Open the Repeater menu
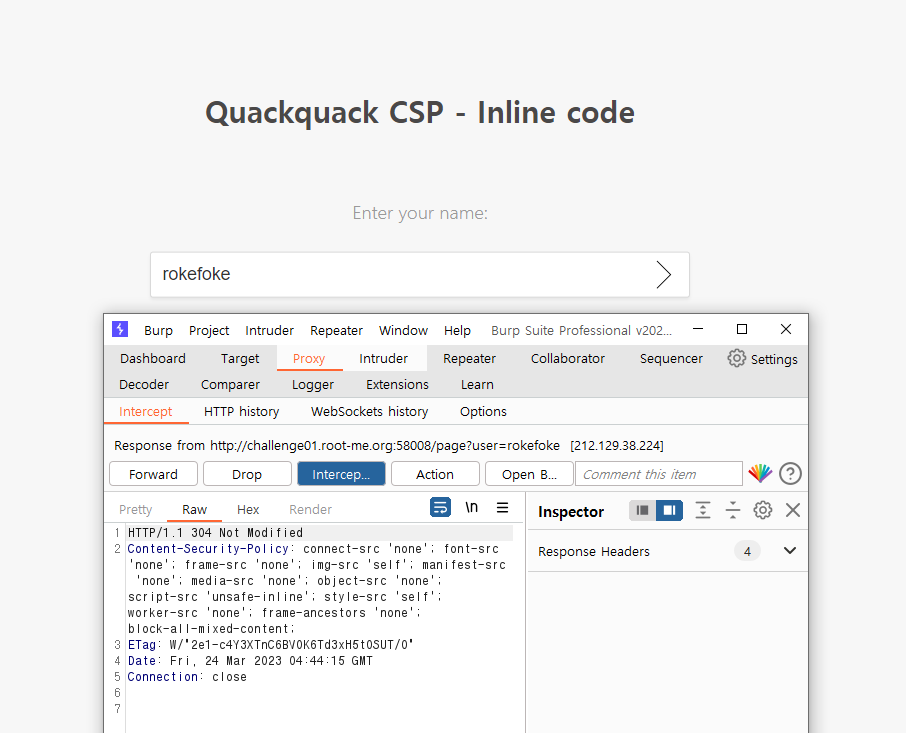The width and height of the screenshot is (906, 733). click(336, 330)
